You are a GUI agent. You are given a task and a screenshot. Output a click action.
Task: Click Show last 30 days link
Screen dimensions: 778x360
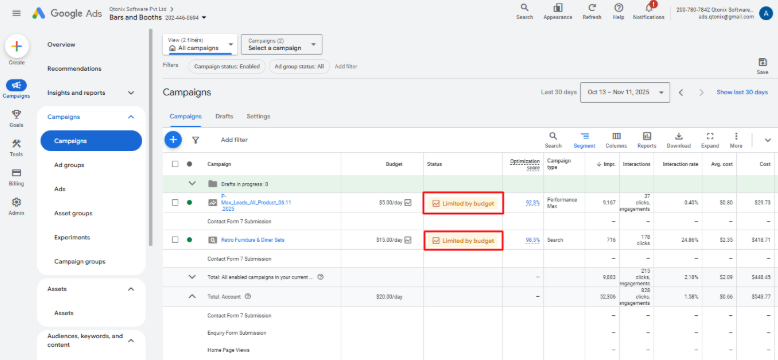click(742, 92)
